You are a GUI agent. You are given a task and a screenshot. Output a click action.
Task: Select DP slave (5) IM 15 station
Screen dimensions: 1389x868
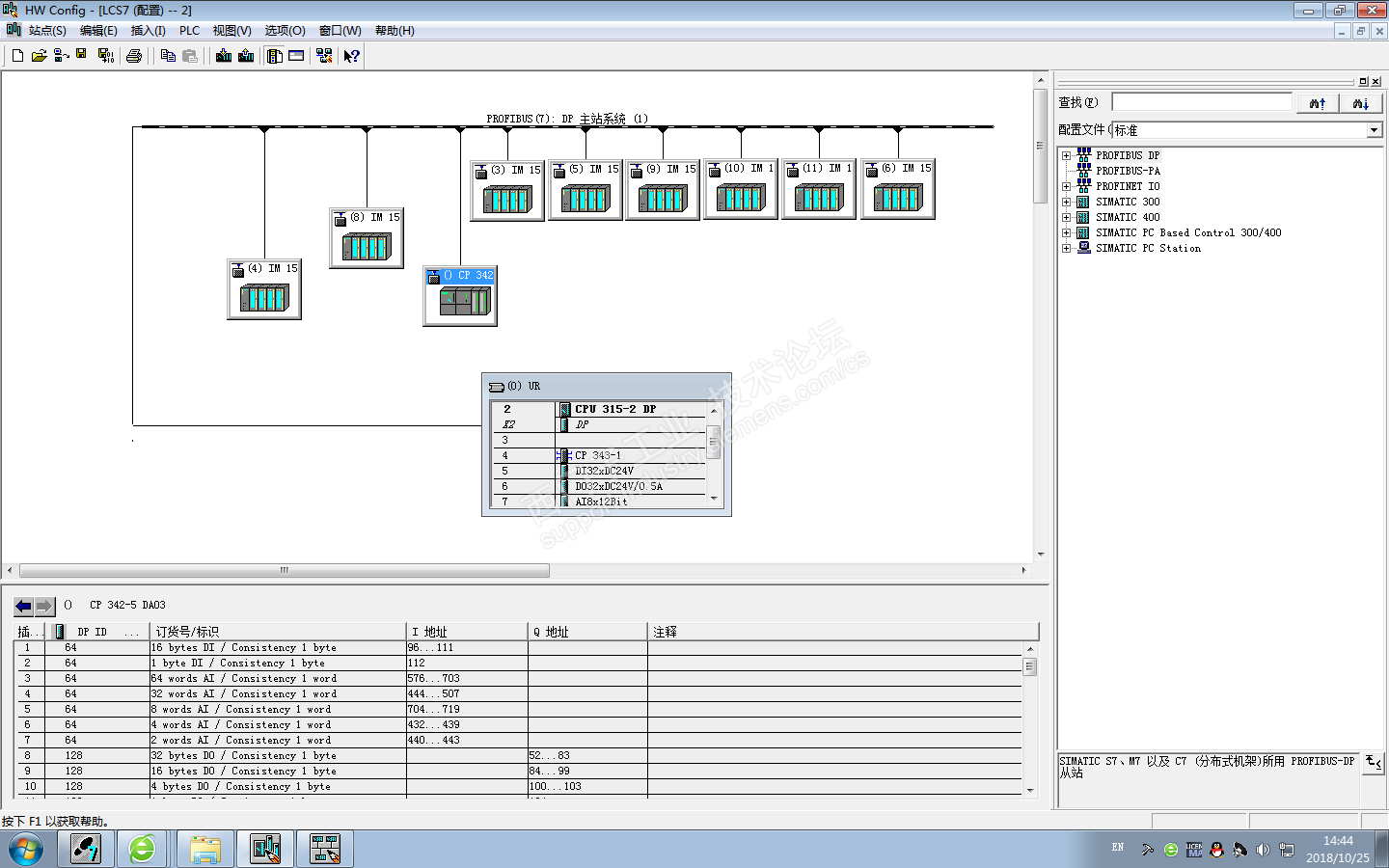coord(586,190)
